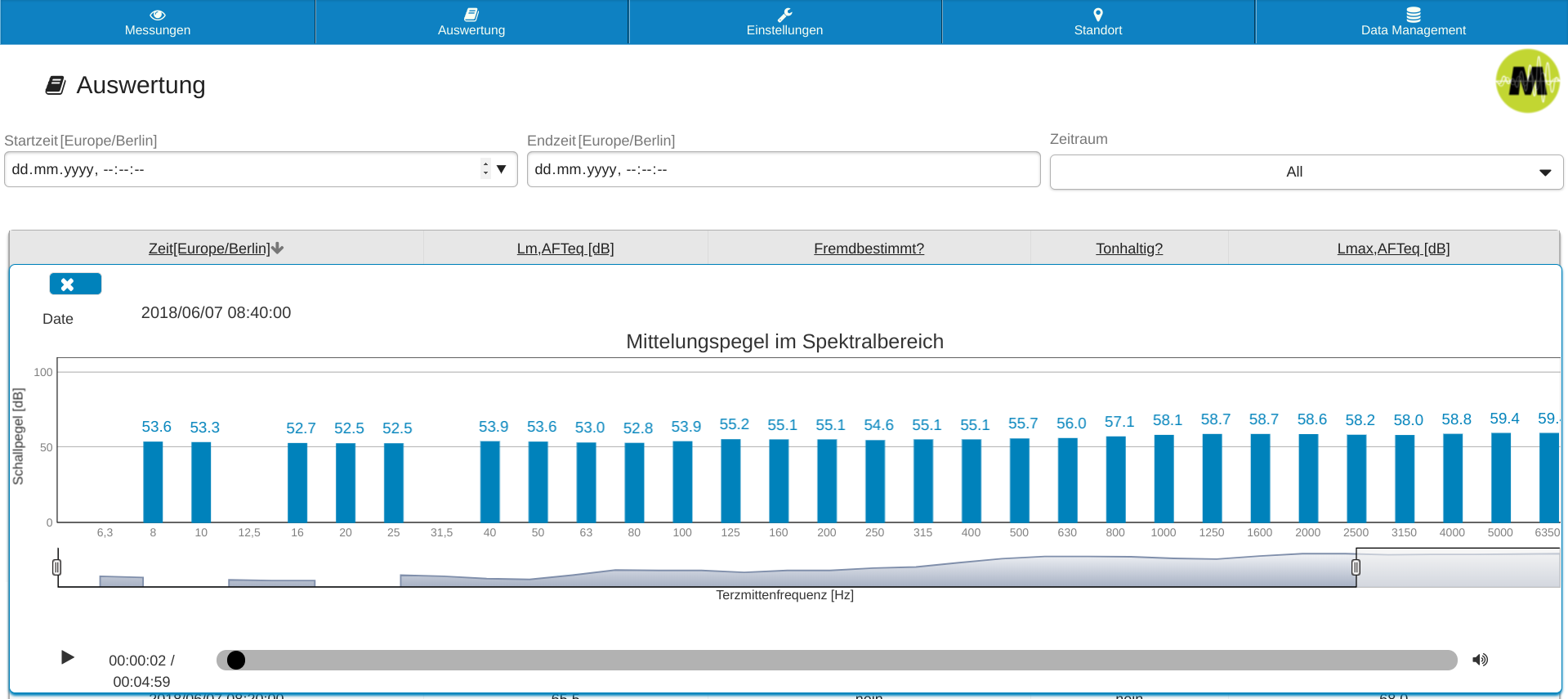Click the left range handle of the frequency navigator

pyautogui.click(x=56, y=567)
